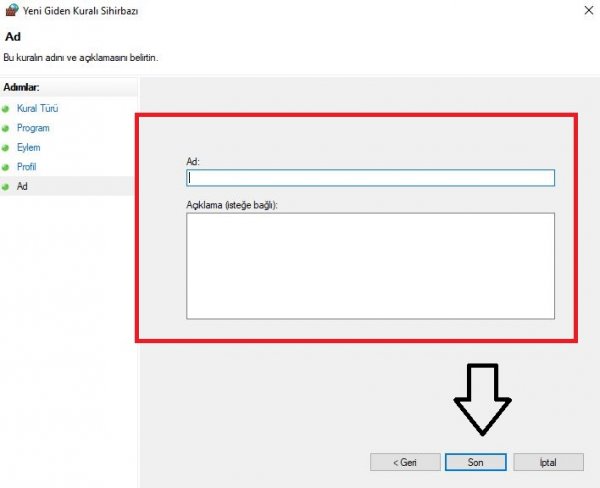
Task: Click green bullet beside Kural Türü
Action: [6, 108]
